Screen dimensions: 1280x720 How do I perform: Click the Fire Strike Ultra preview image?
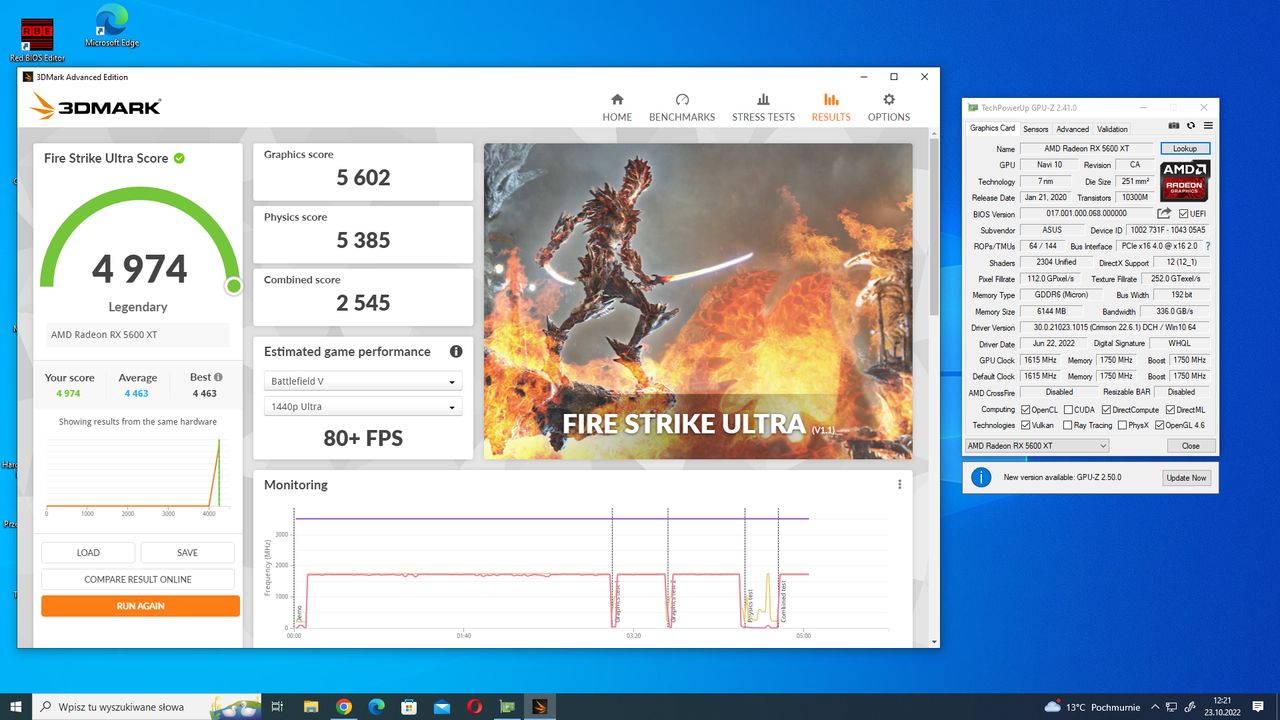(698, 301)
